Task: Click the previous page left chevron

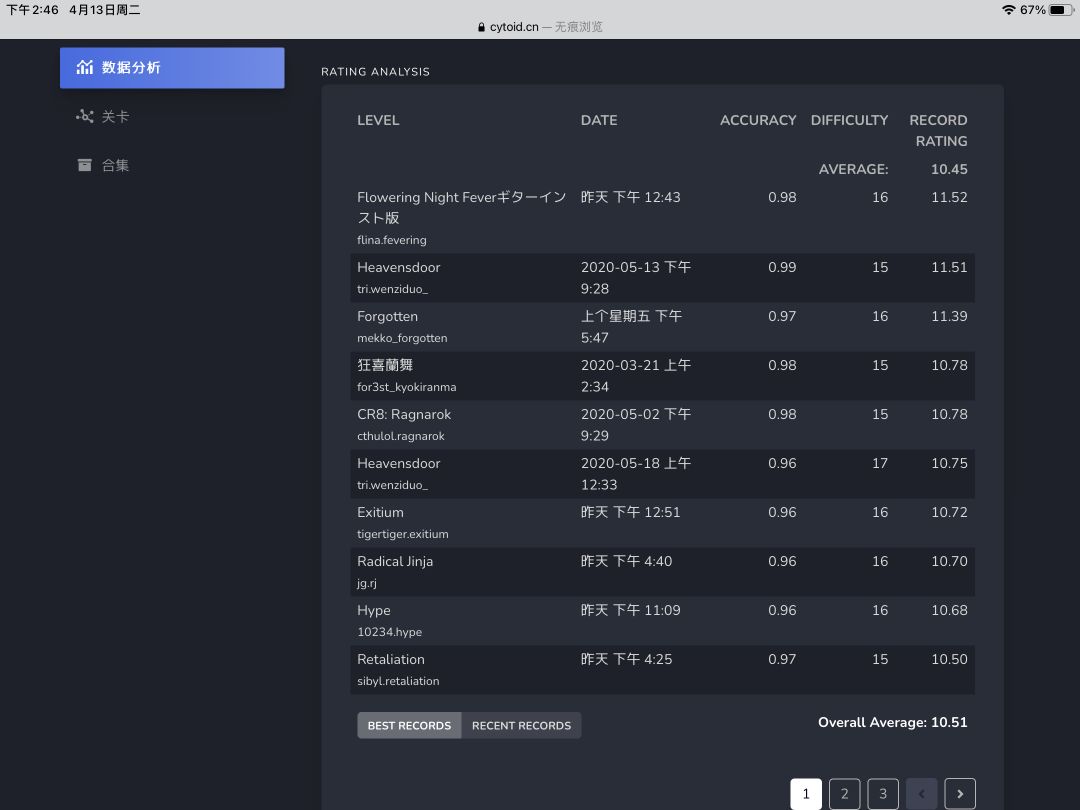Action: coord(922,793)
